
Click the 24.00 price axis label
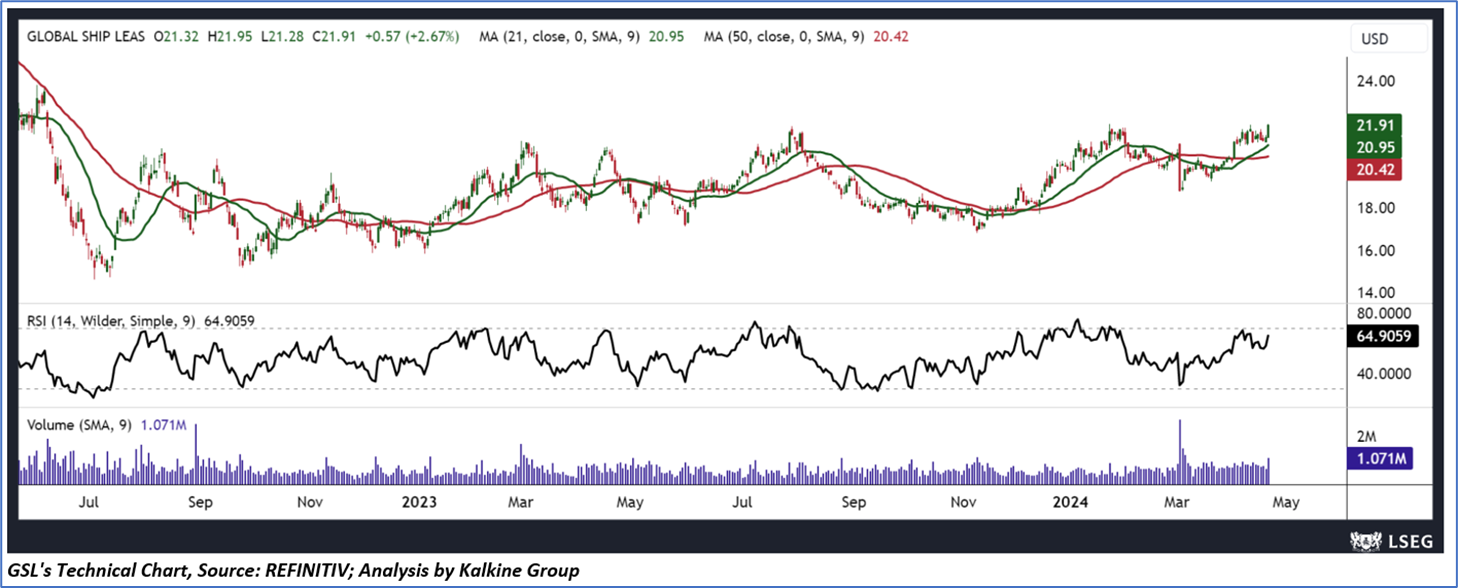[x=1377, y=82]
